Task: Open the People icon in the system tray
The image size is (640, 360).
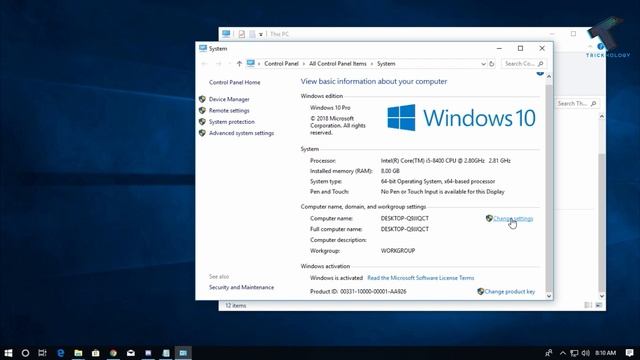Action: tap(549, 353)
